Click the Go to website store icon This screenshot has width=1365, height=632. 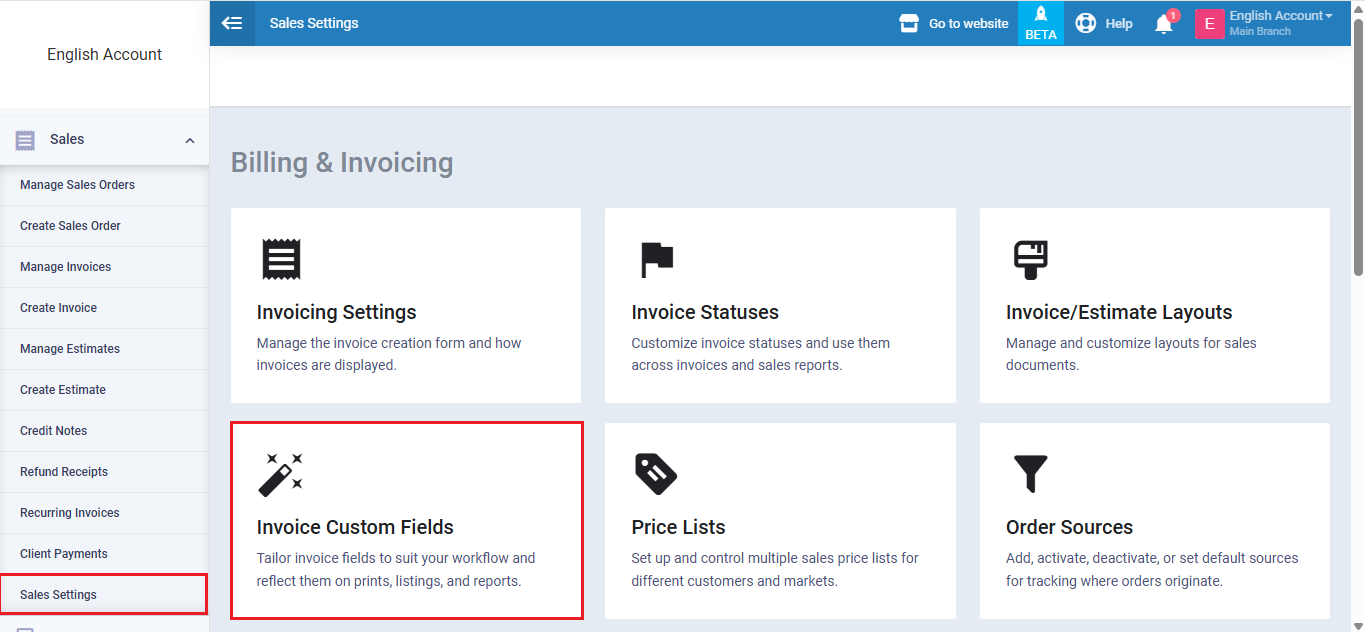909,23
